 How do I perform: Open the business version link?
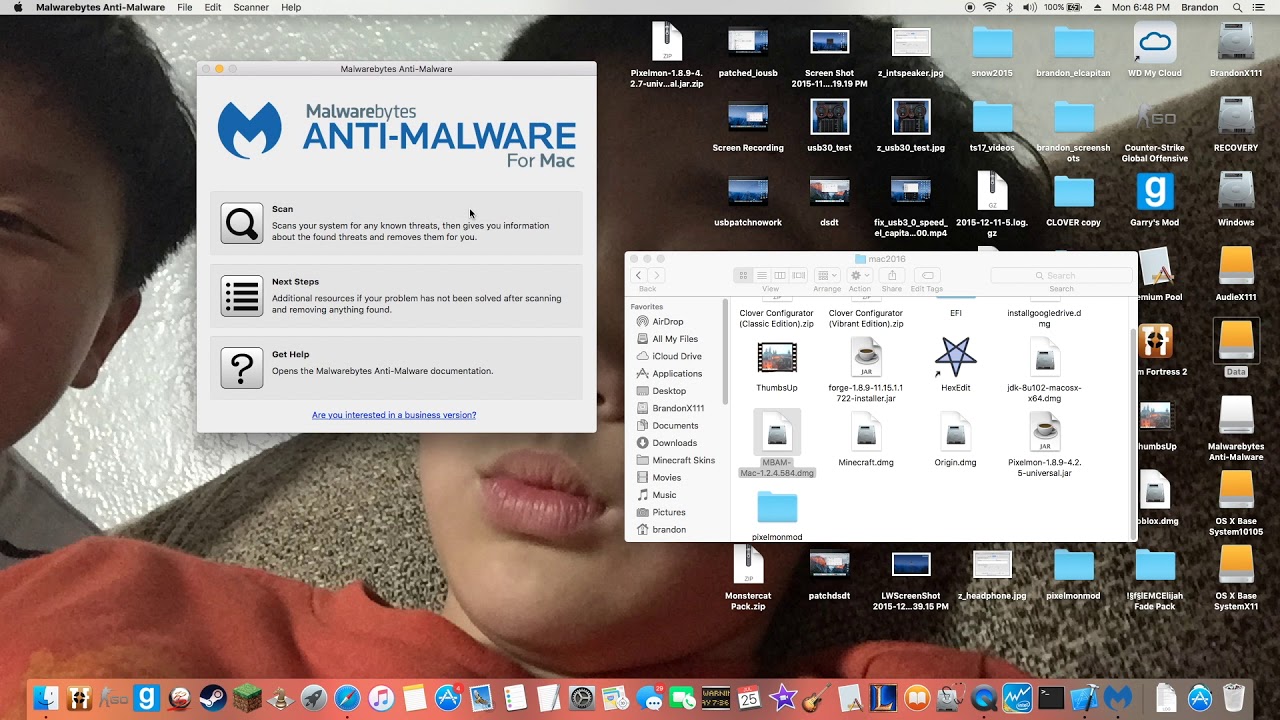click(394, 415)
